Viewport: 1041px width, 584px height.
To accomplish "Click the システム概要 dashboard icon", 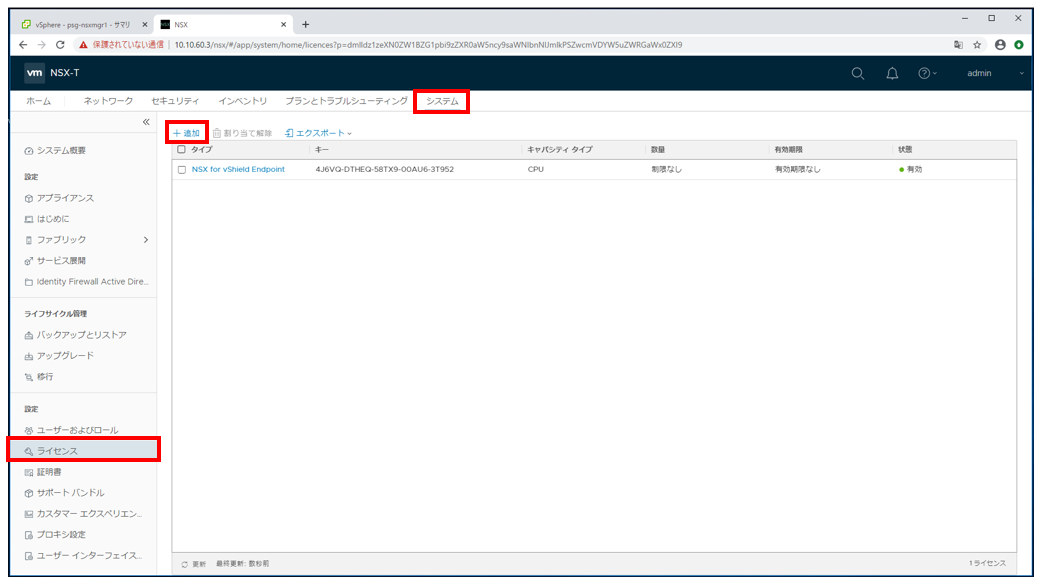I will pos(29,151).
